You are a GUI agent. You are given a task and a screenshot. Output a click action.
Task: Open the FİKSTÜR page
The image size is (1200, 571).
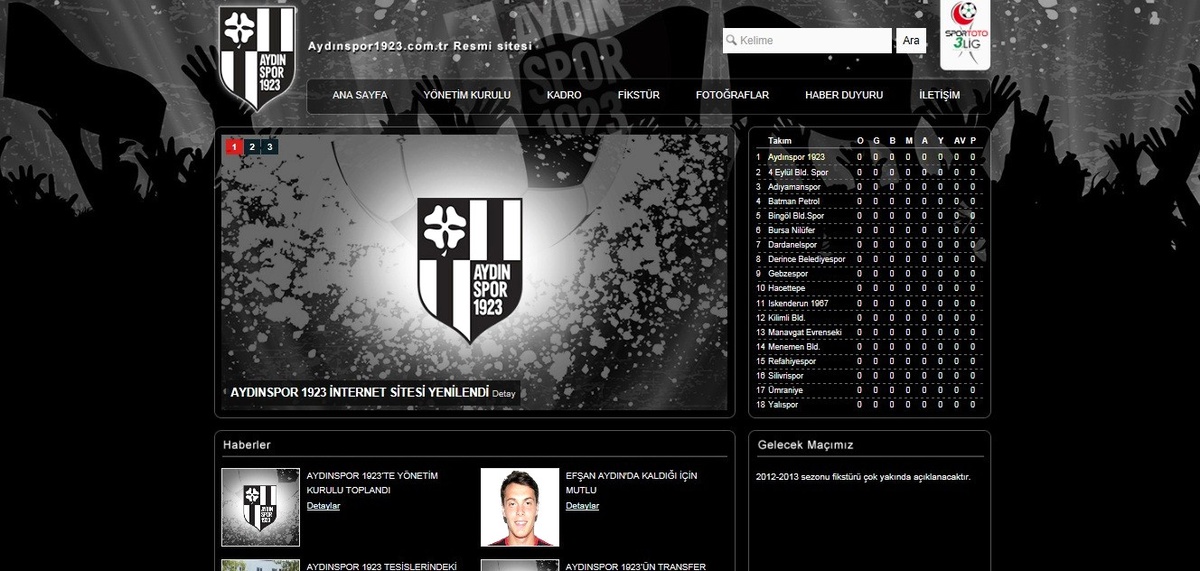639,95
